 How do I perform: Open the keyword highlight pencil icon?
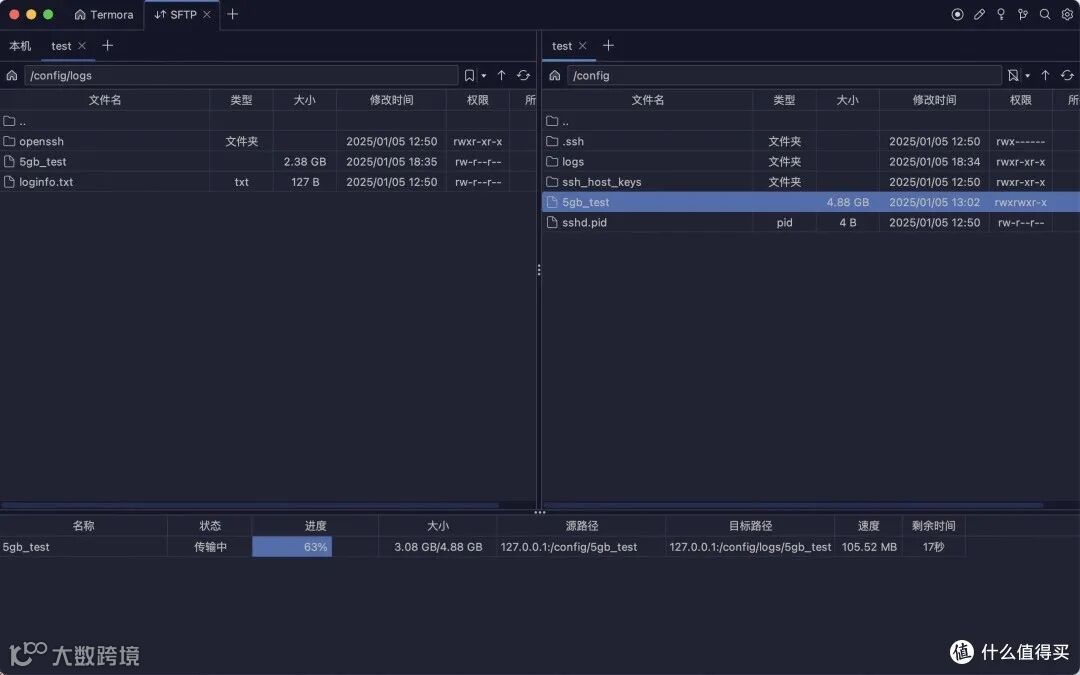979,14
